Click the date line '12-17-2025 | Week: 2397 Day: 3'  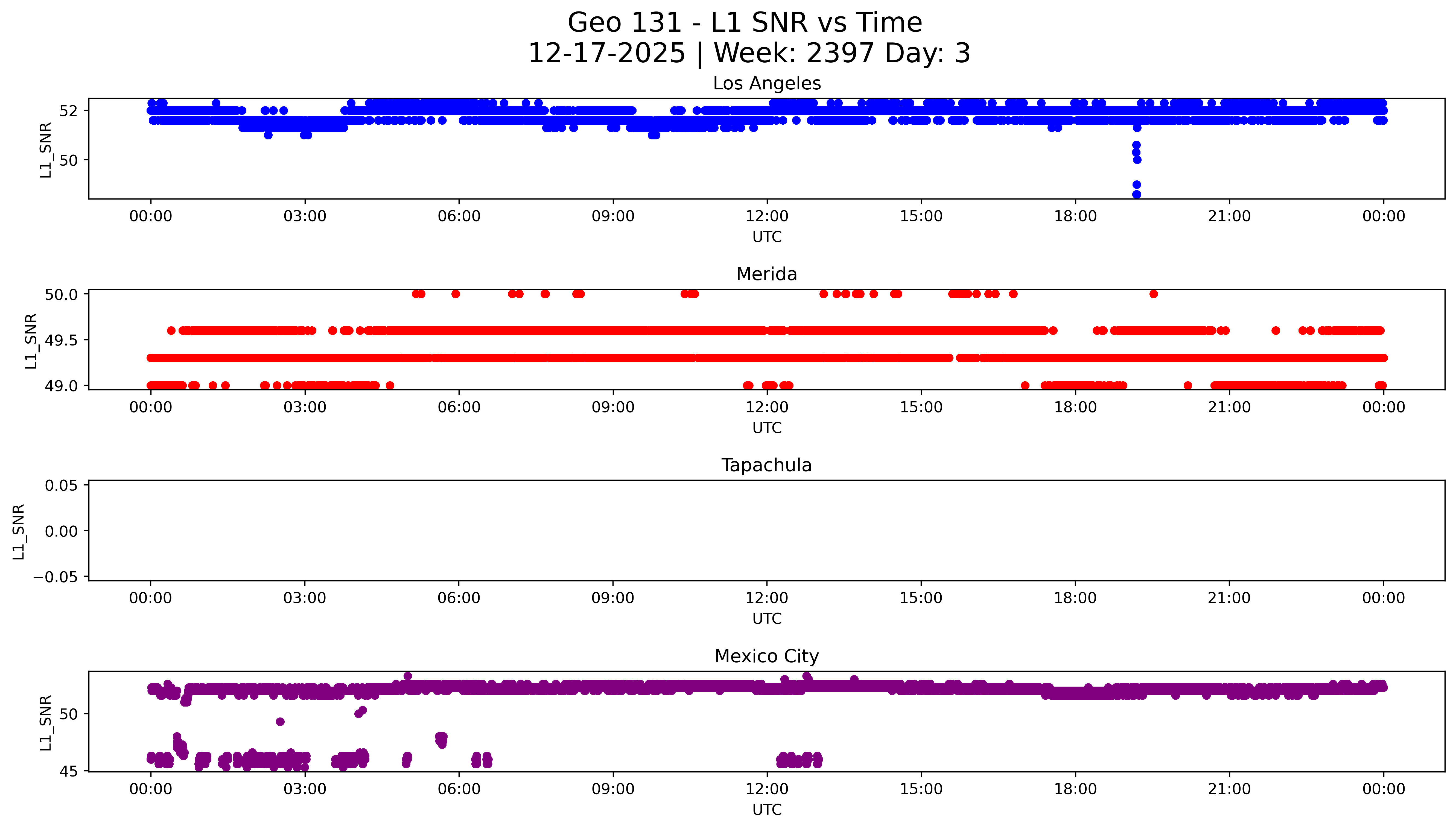click(x=749, y=53)
